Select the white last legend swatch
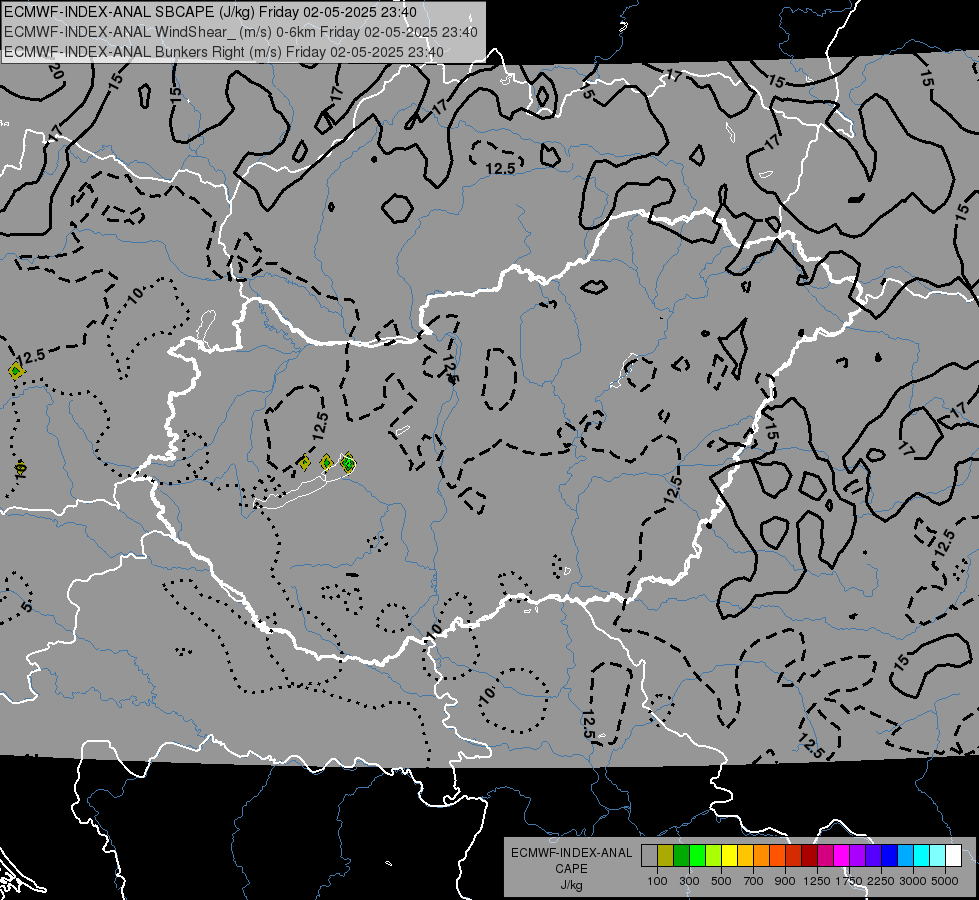979x900 pixels. pos(954,856)
